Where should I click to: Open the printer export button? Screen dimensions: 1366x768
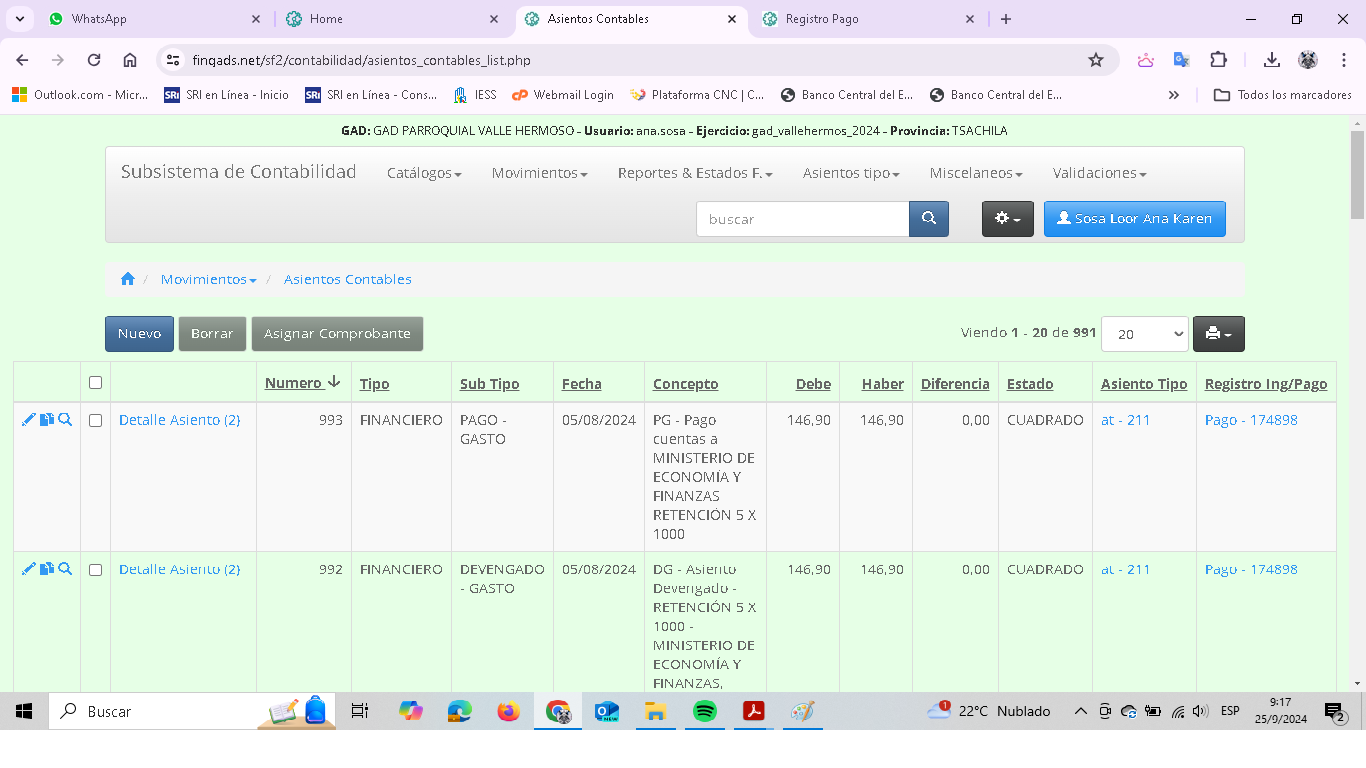pyautogui.click(x=1218, y=334)
